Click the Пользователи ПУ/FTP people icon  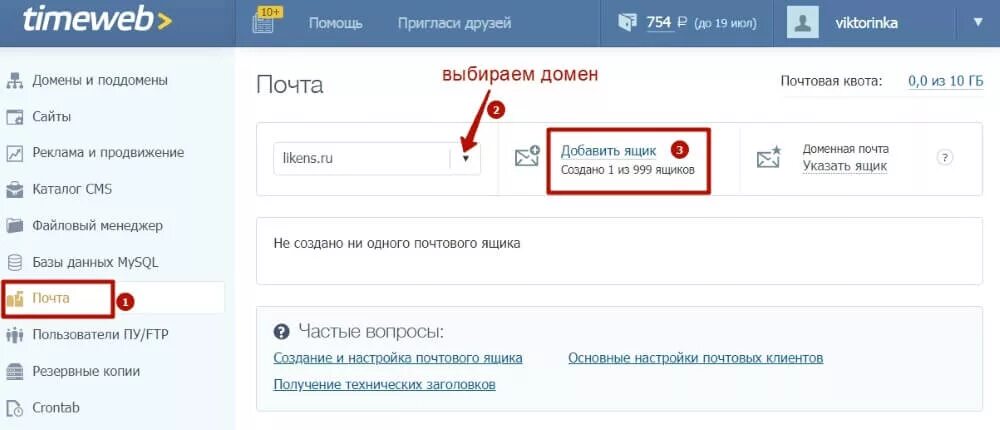click(15, 335)
